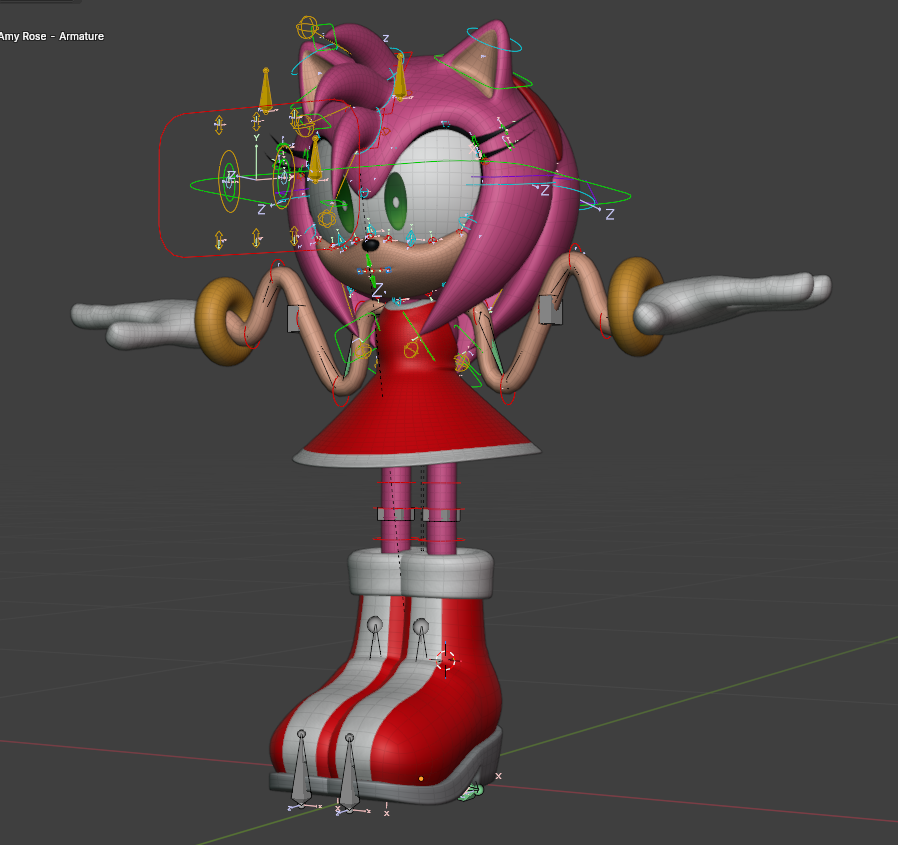Select the cyan ring control on the right ear

coord(494,40)
